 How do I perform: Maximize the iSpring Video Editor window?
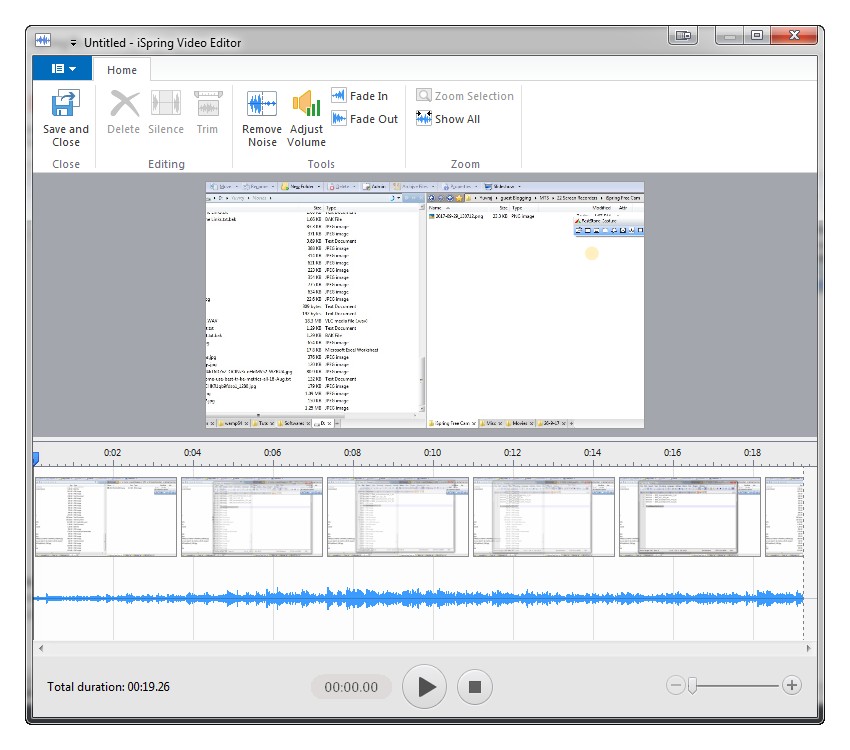tap(757, 36)
